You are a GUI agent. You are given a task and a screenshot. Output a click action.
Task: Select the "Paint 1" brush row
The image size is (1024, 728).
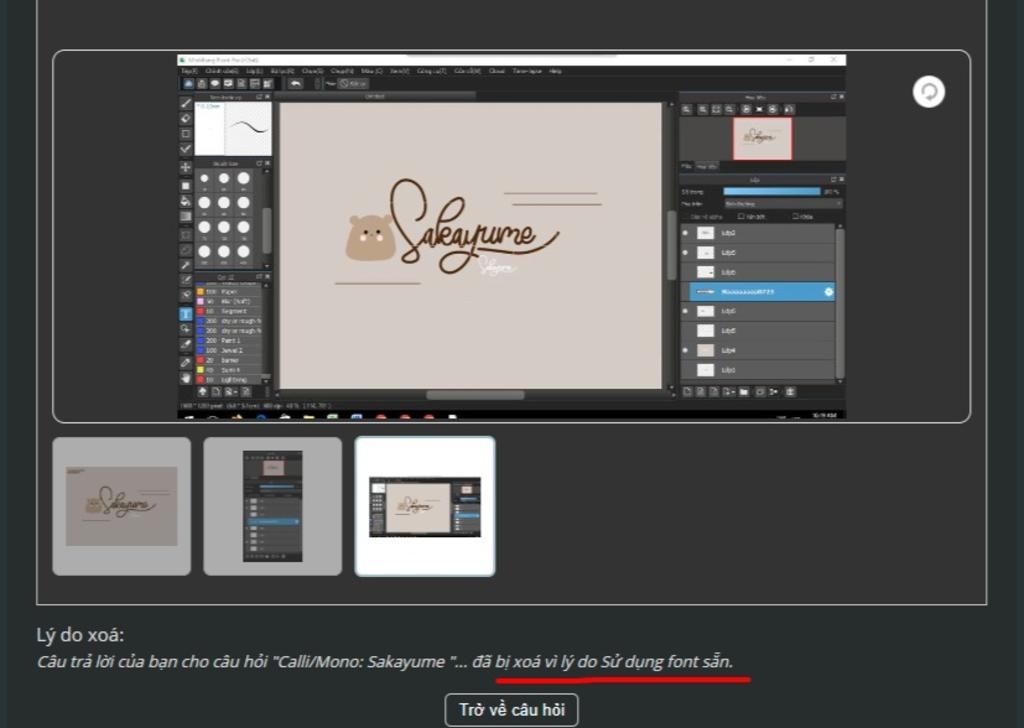tap(229, 341)
